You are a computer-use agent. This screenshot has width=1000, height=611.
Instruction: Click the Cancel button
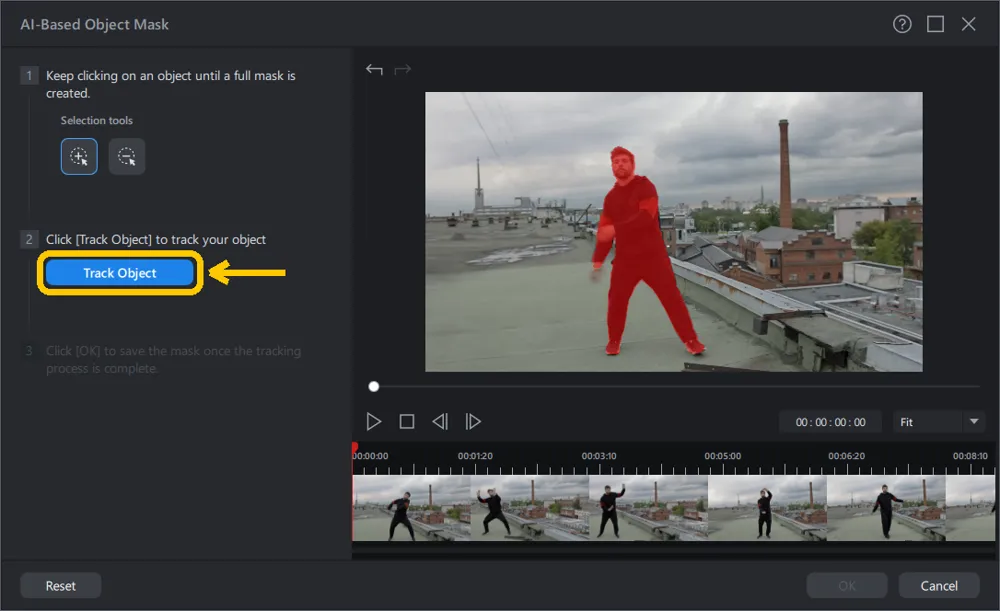(939, 585)
